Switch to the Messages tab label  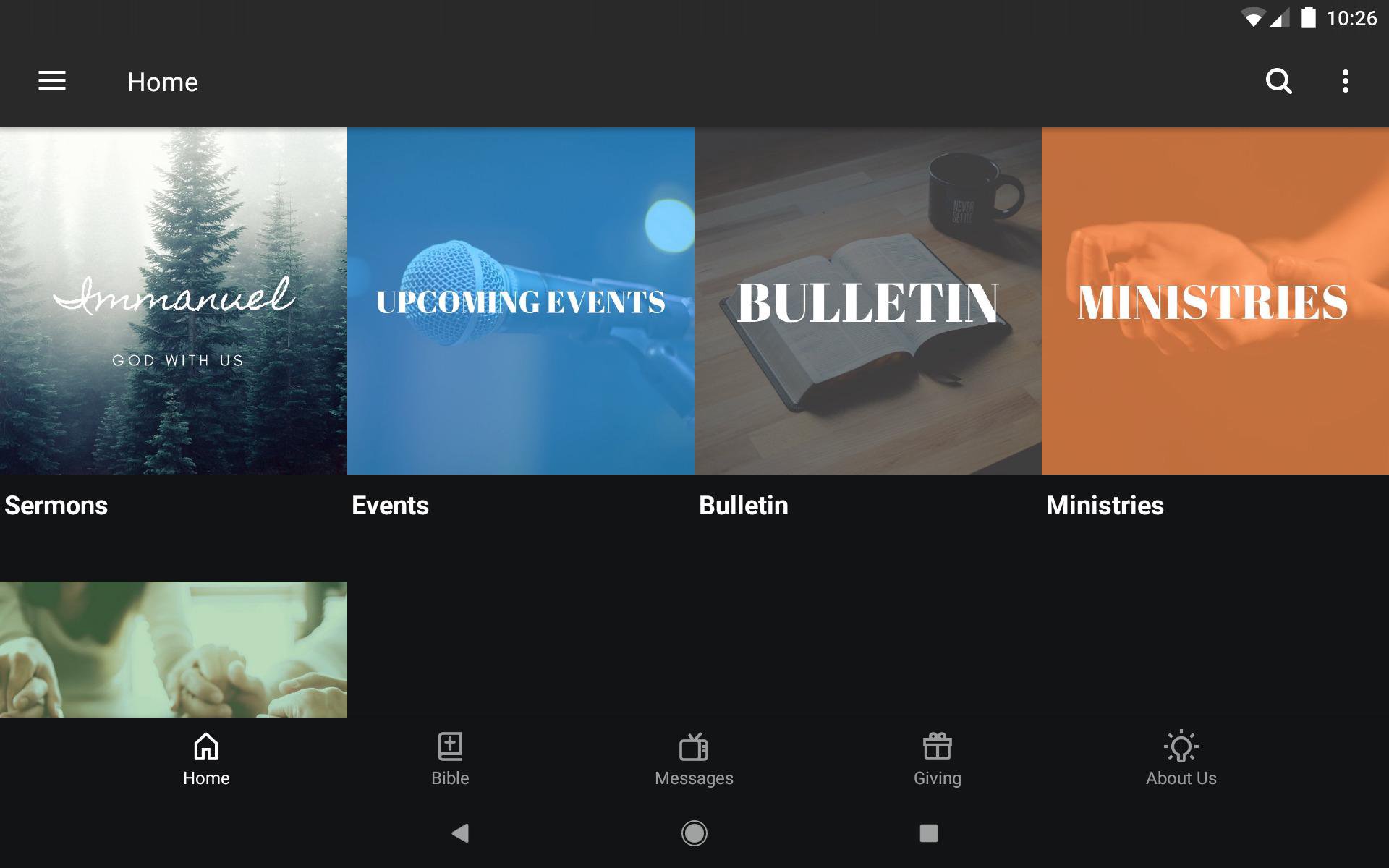pos(694,778)
